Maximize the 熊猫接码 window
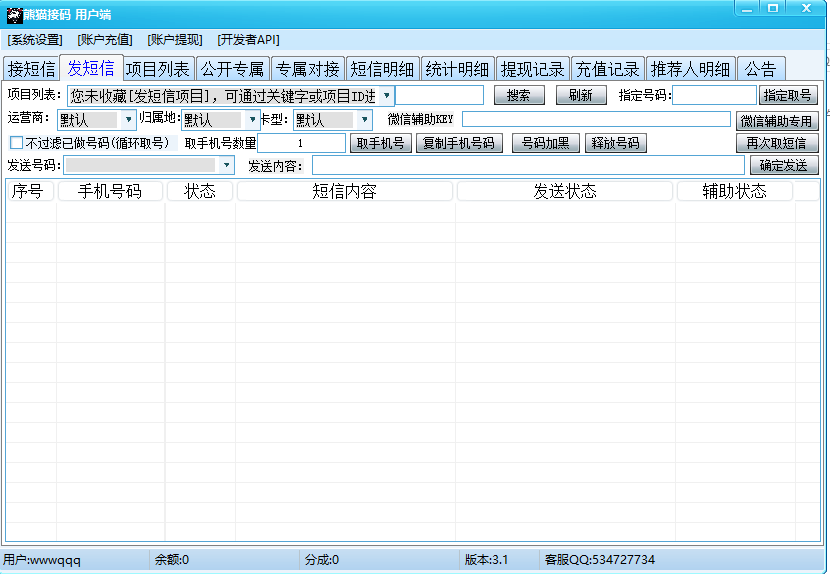The image size is (830, 574). click(x=773, y=8)
